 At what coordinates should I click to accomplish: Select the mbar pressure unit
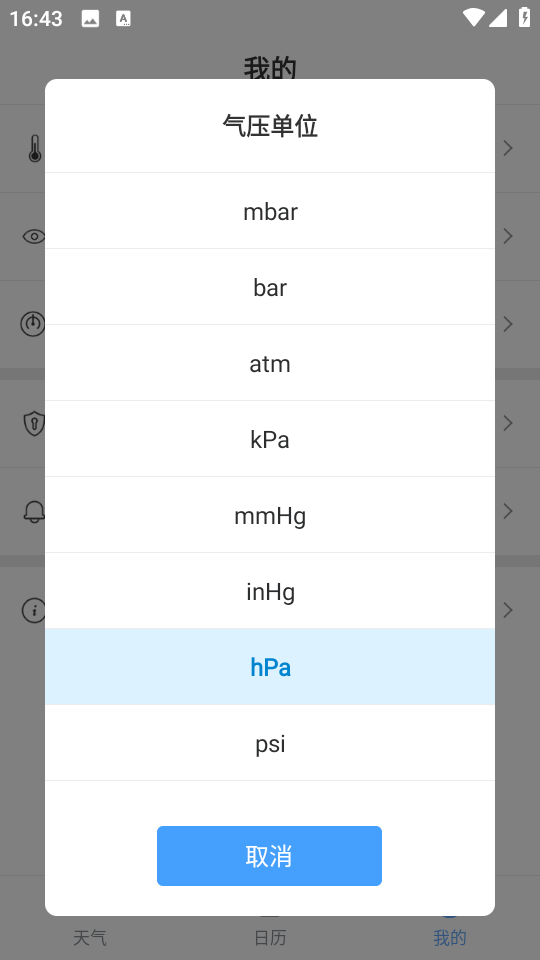(270, 211)
